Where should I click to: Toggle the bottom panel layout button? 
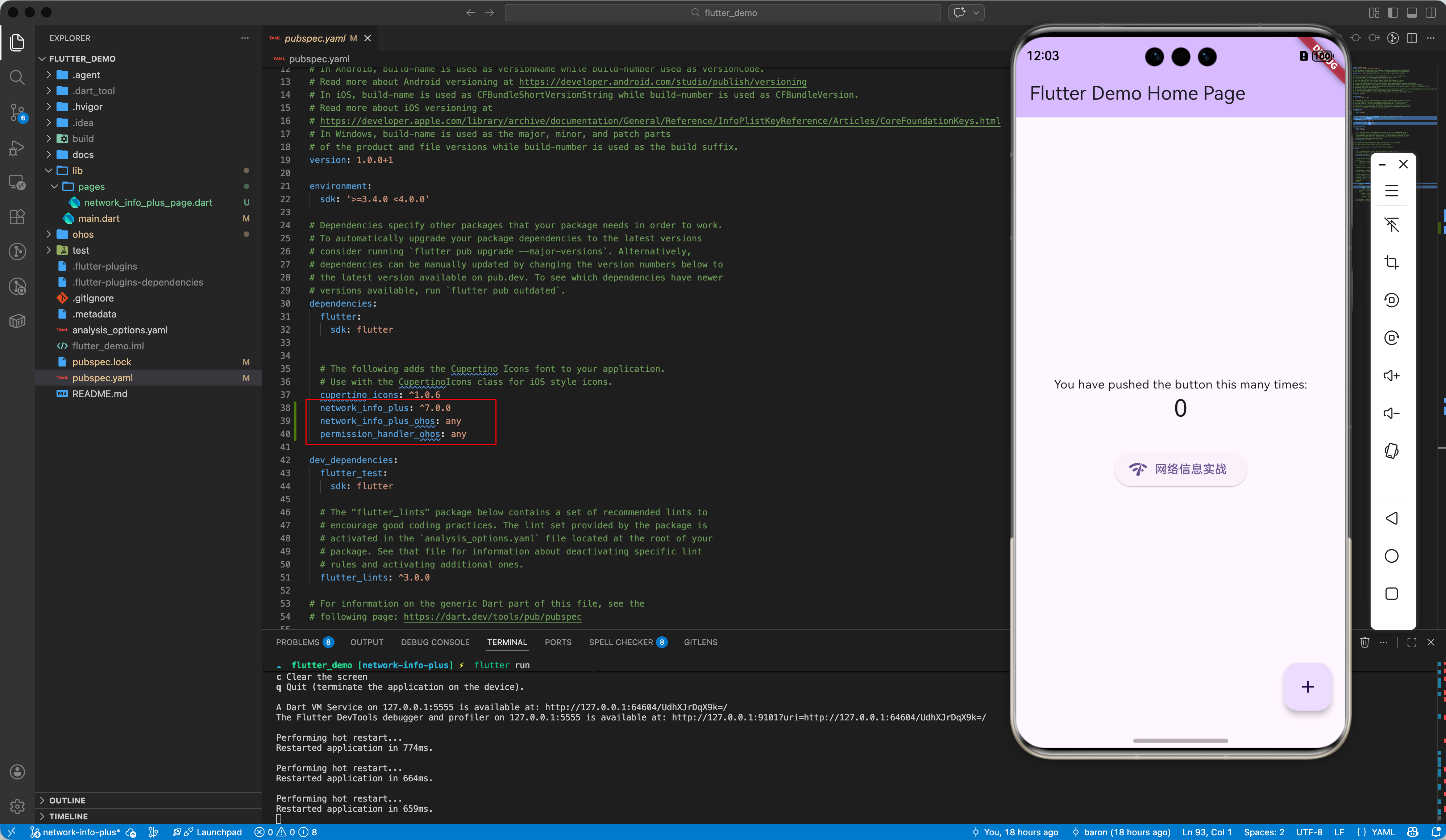[x=1412, y=13]
